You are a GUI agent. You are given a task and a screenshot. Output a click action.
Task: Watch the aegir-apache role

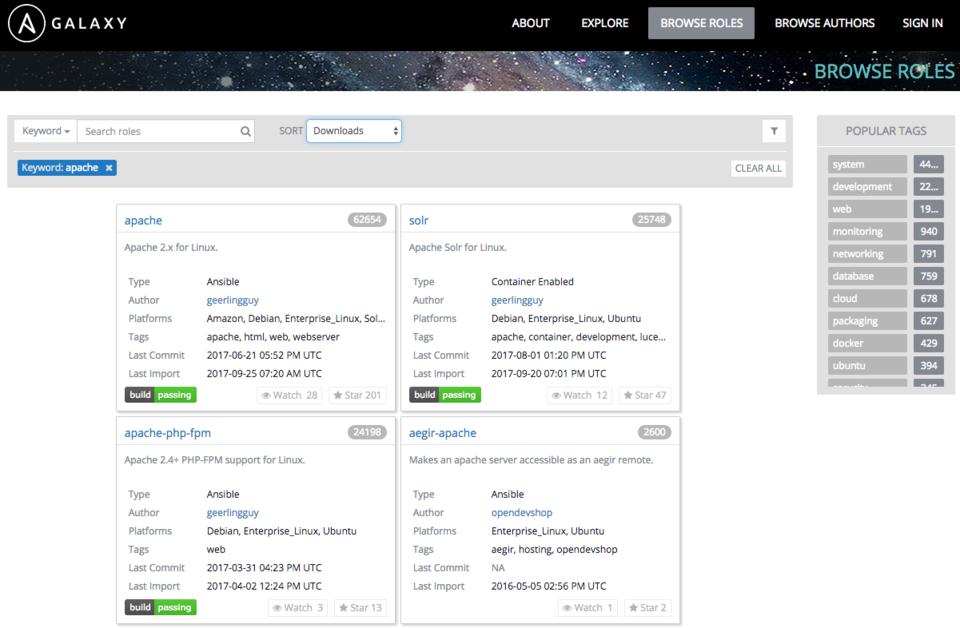tap(588, 608)
